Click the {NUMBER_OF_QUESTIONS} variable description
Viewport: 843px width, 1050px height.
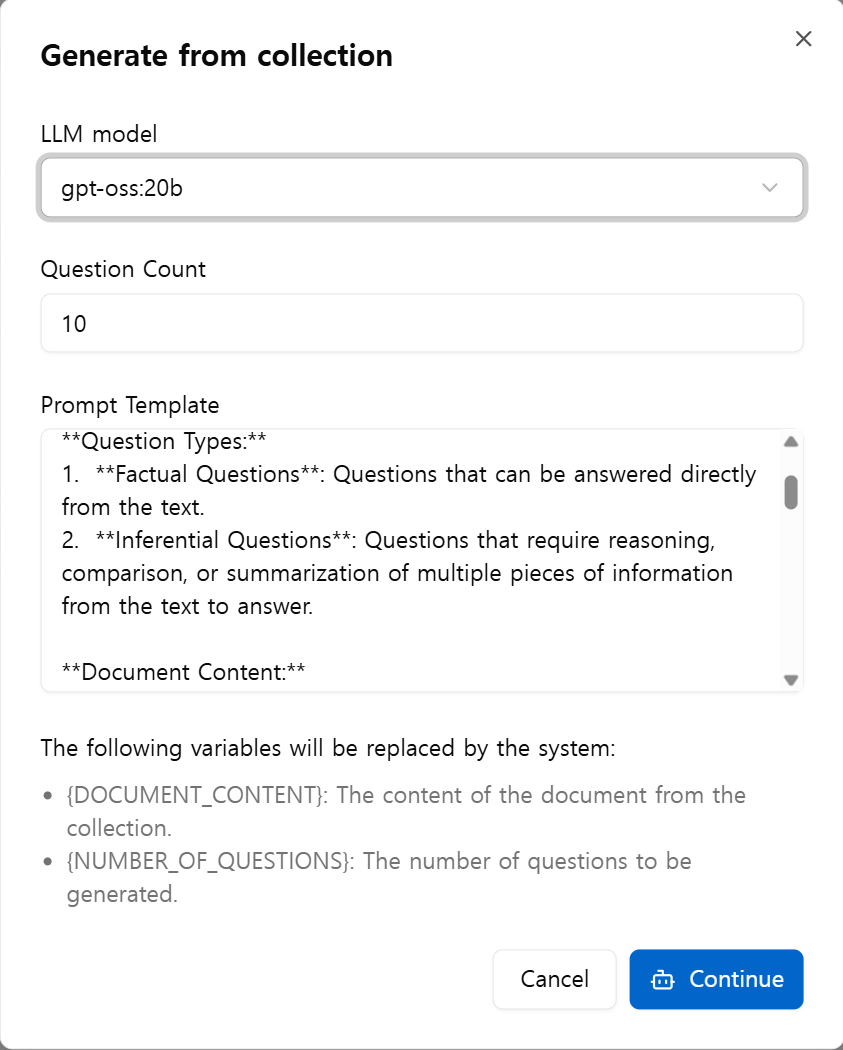(379, 877)
